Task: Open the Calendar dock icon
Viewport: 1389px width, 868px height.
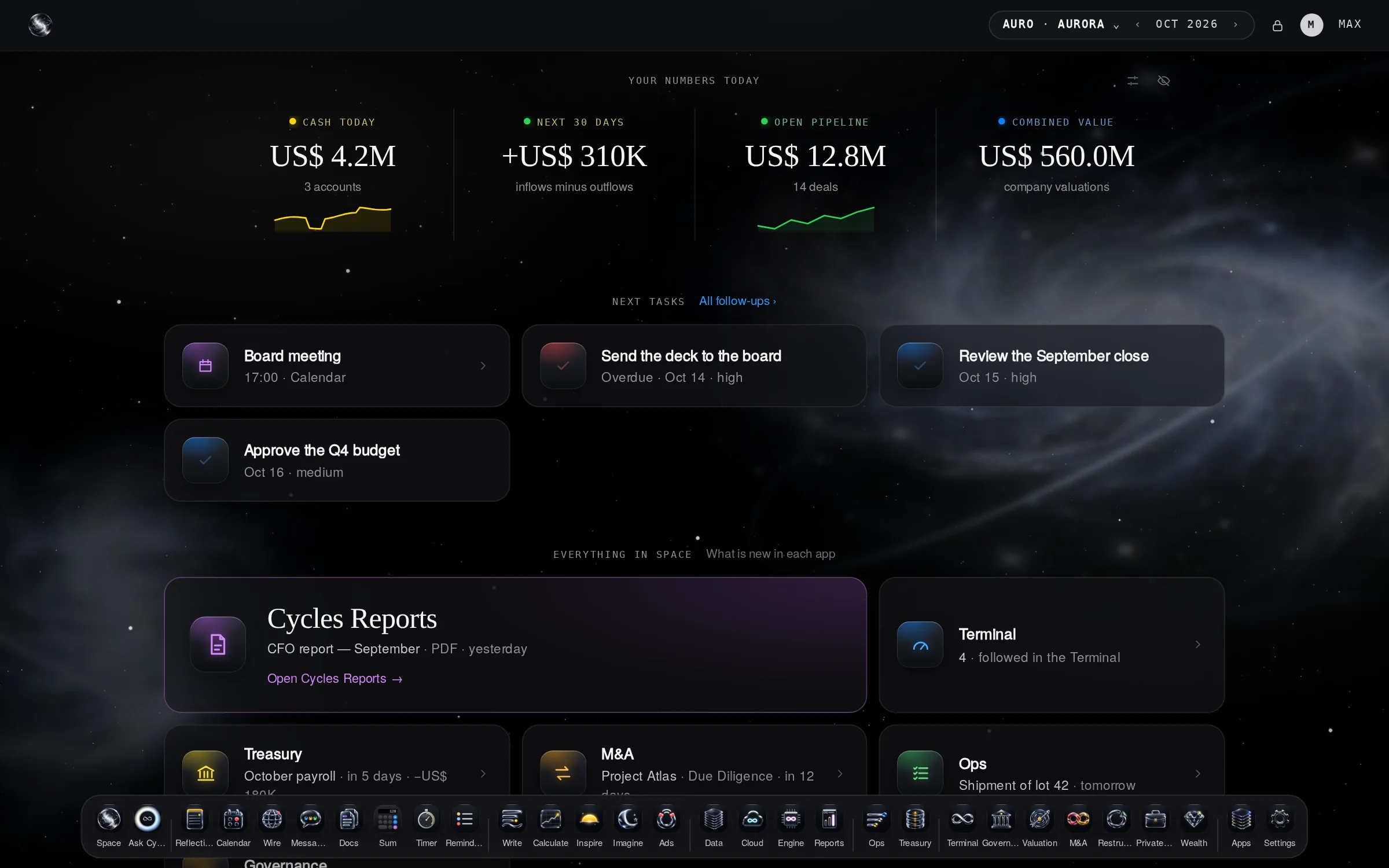Action: pyautogui.click(x=233, y=819)
